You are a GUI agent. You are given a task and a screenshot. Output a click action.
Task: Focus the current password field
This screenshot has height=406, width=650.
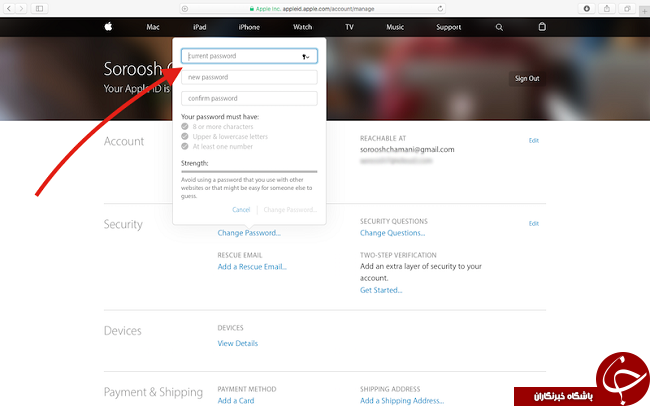point(249,56)
